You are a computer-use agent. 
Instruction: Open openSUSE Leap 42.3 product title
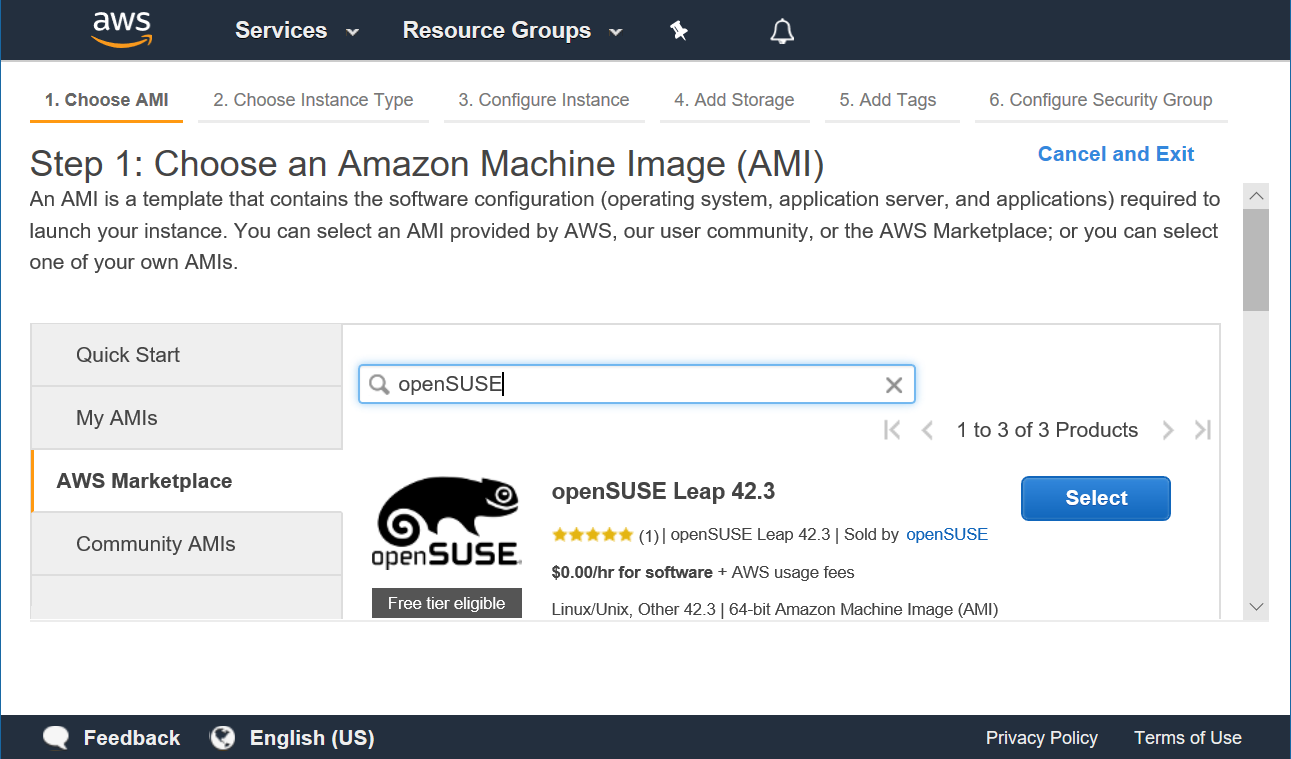tap(663, 491)
